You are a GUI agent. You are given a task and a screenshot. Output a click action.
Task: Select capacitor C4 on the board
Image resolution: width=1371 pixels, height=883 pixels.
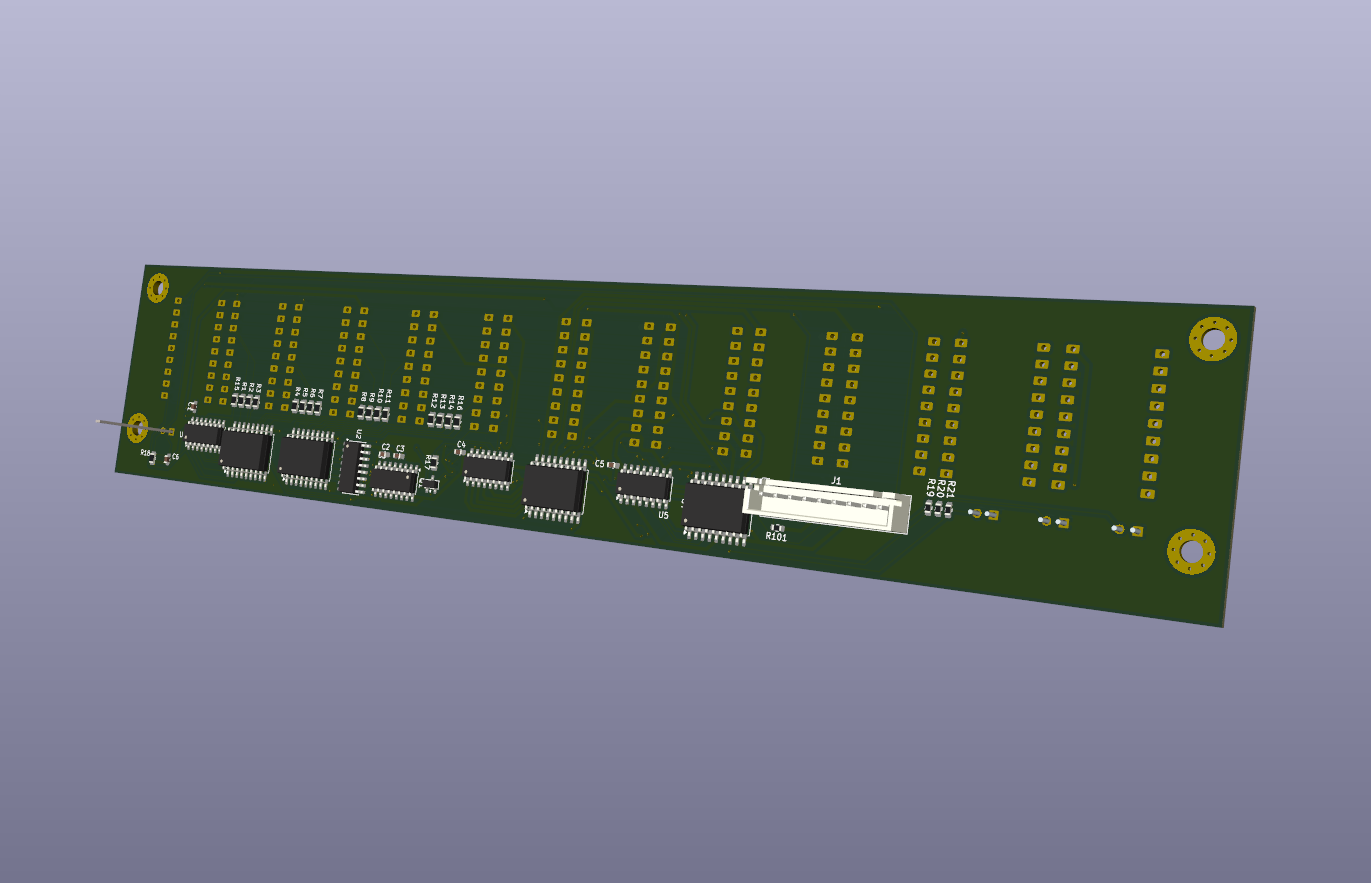459,452
